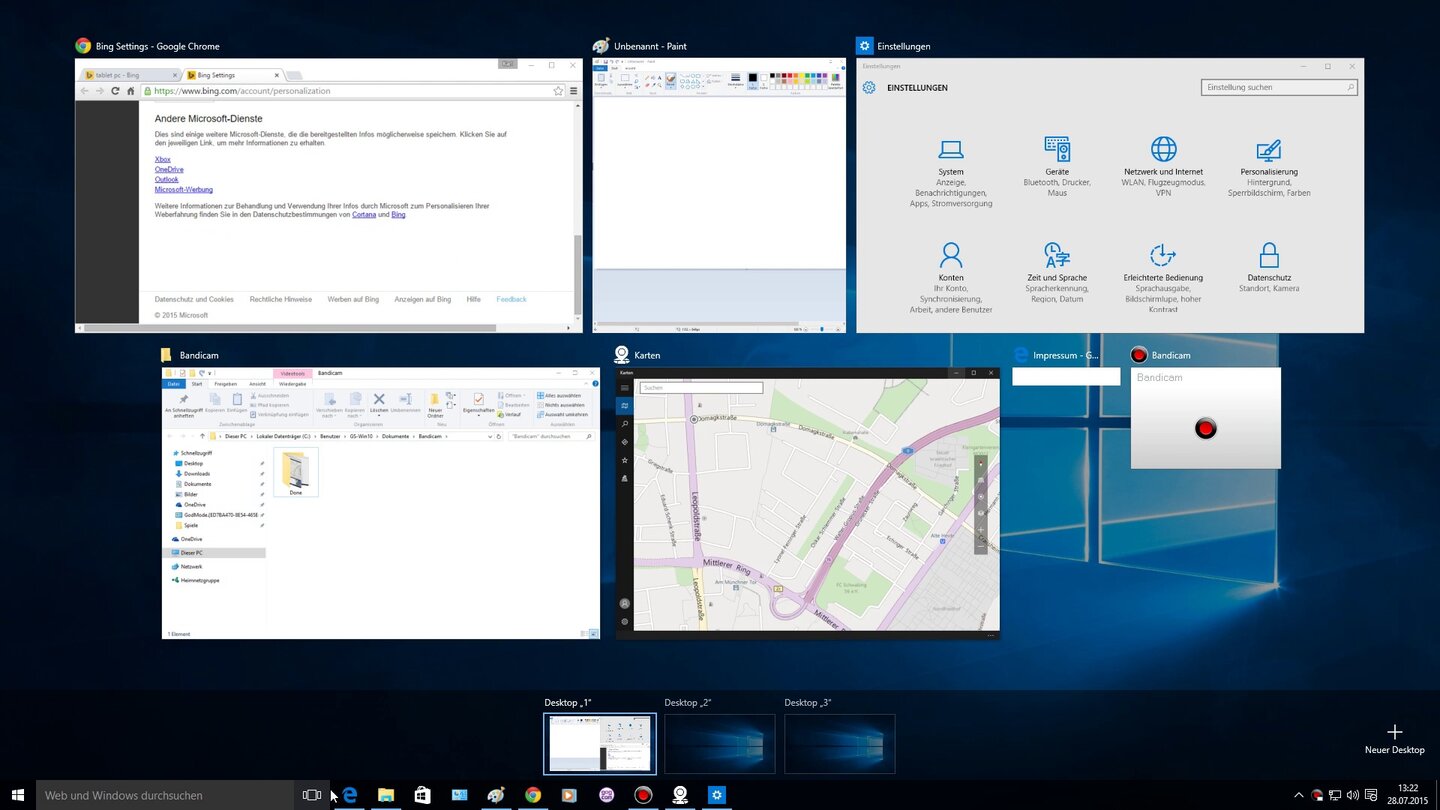1440x810 pixels.
Task: Open Bandicam from the taskbar
Action: [x=643, y=795]
